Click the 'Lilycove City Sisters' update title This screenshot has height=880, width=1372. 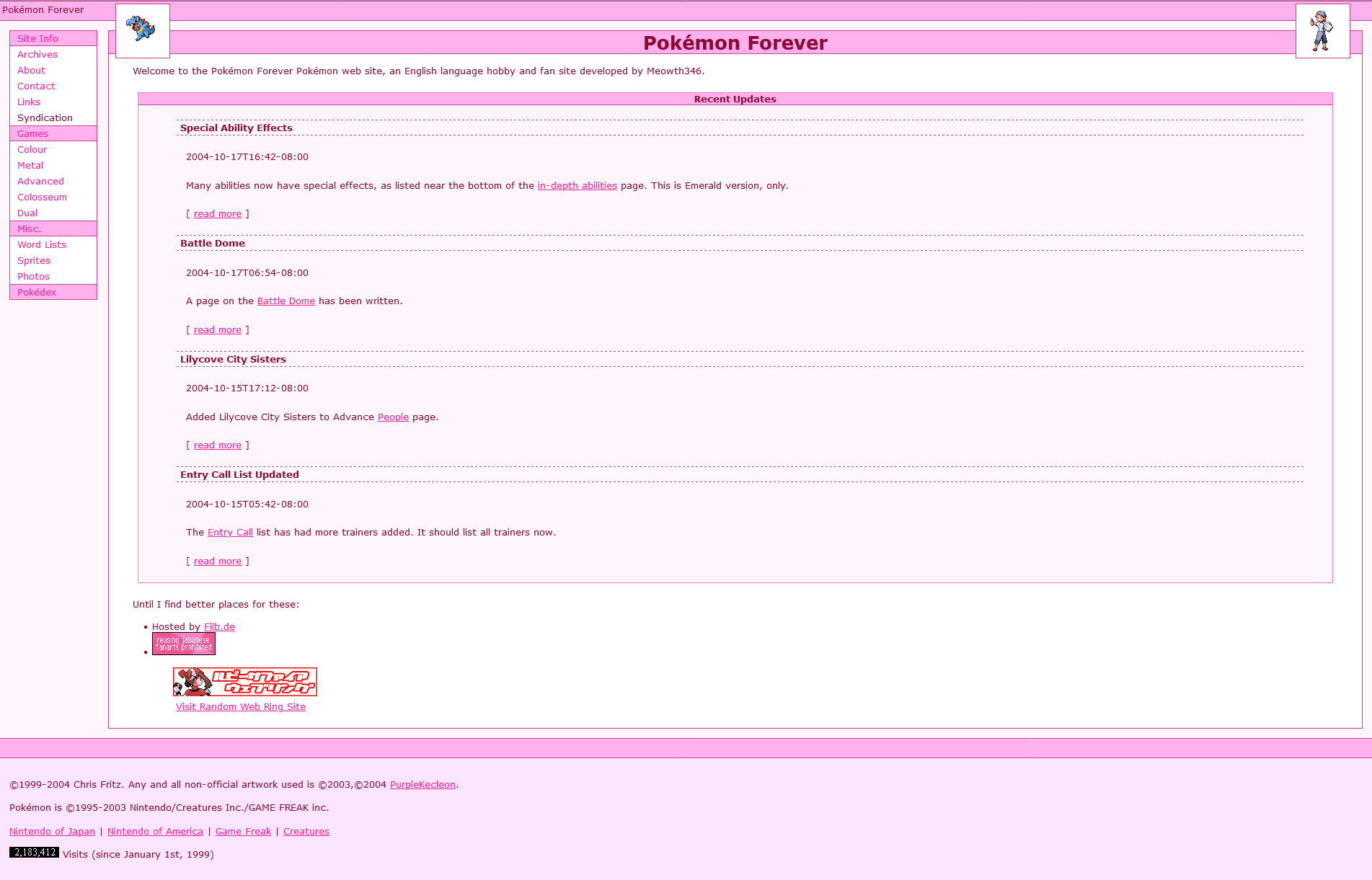pyautogui.click(x=233, y=359)
